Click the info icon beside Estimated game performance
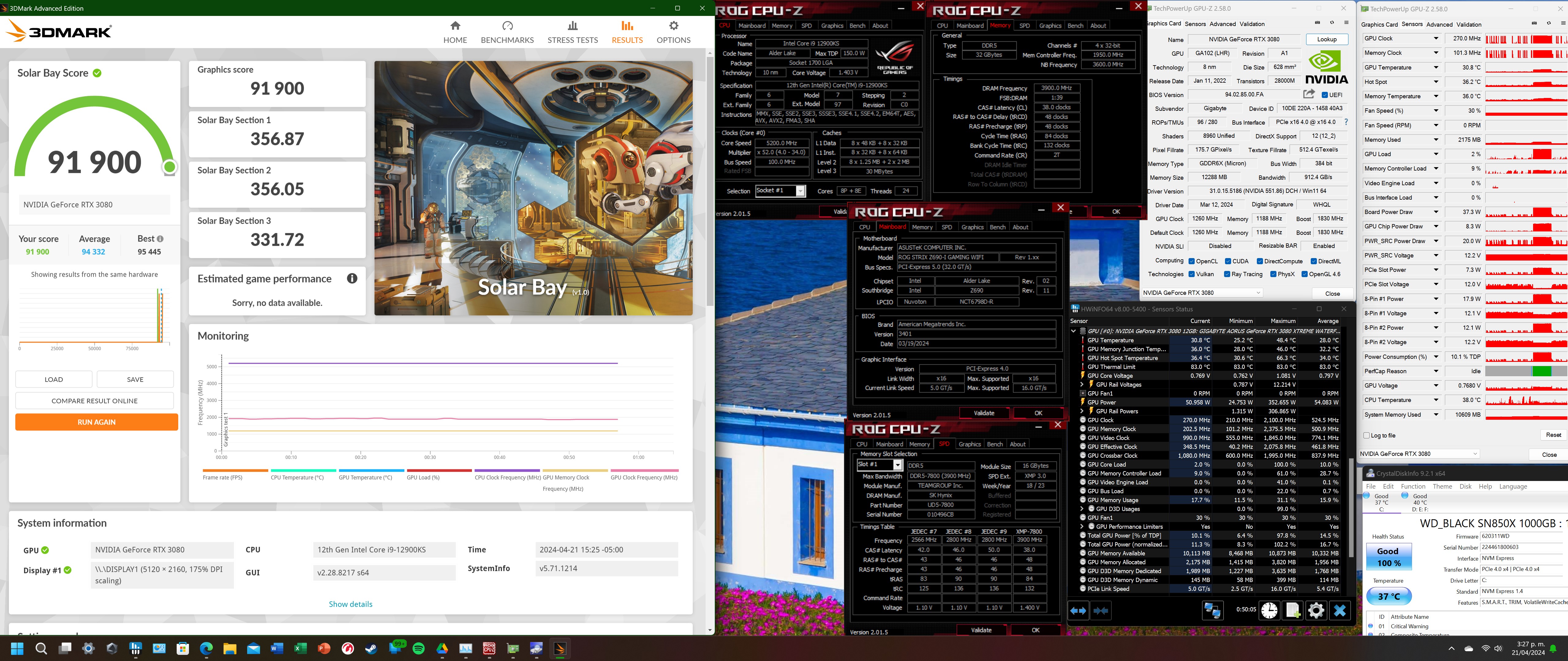This screenshot has height=661, width=1568. click(x=352, y=278)
